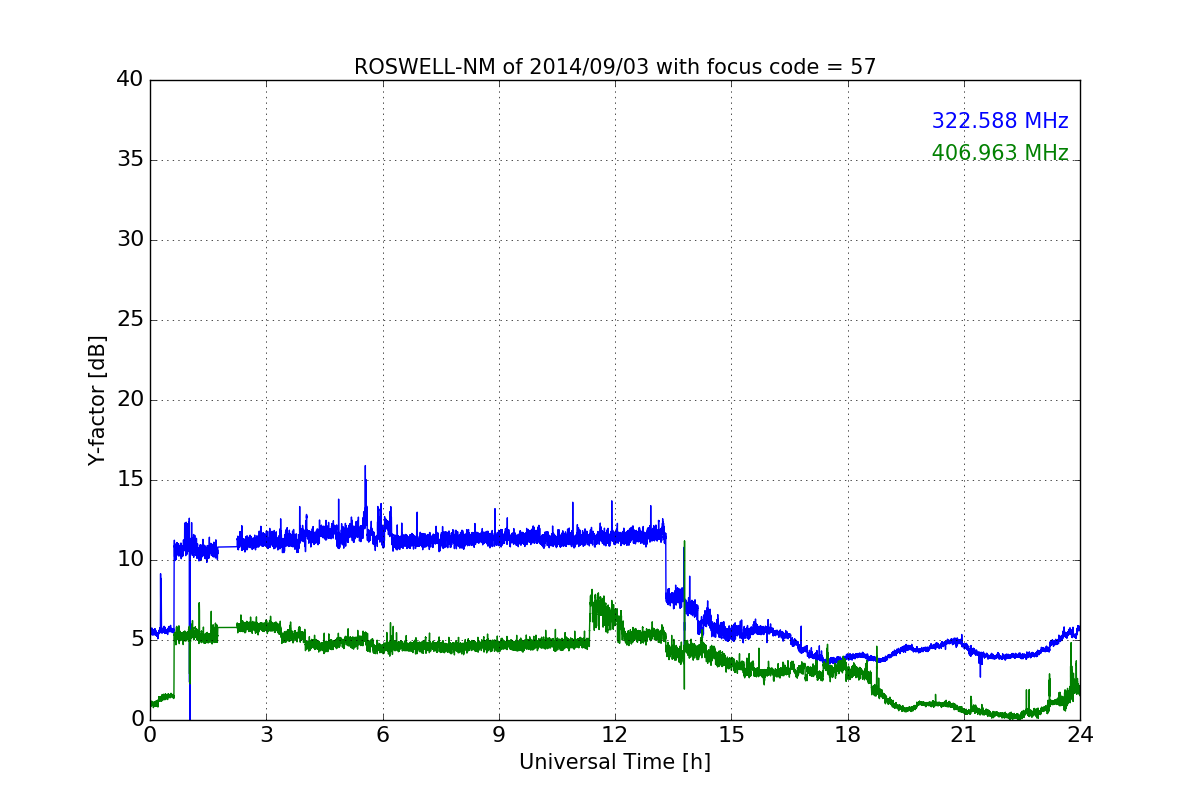Click the x-axis tick label '6'
This screenshot has height=800, width=1200.
[x=382, y=735]
